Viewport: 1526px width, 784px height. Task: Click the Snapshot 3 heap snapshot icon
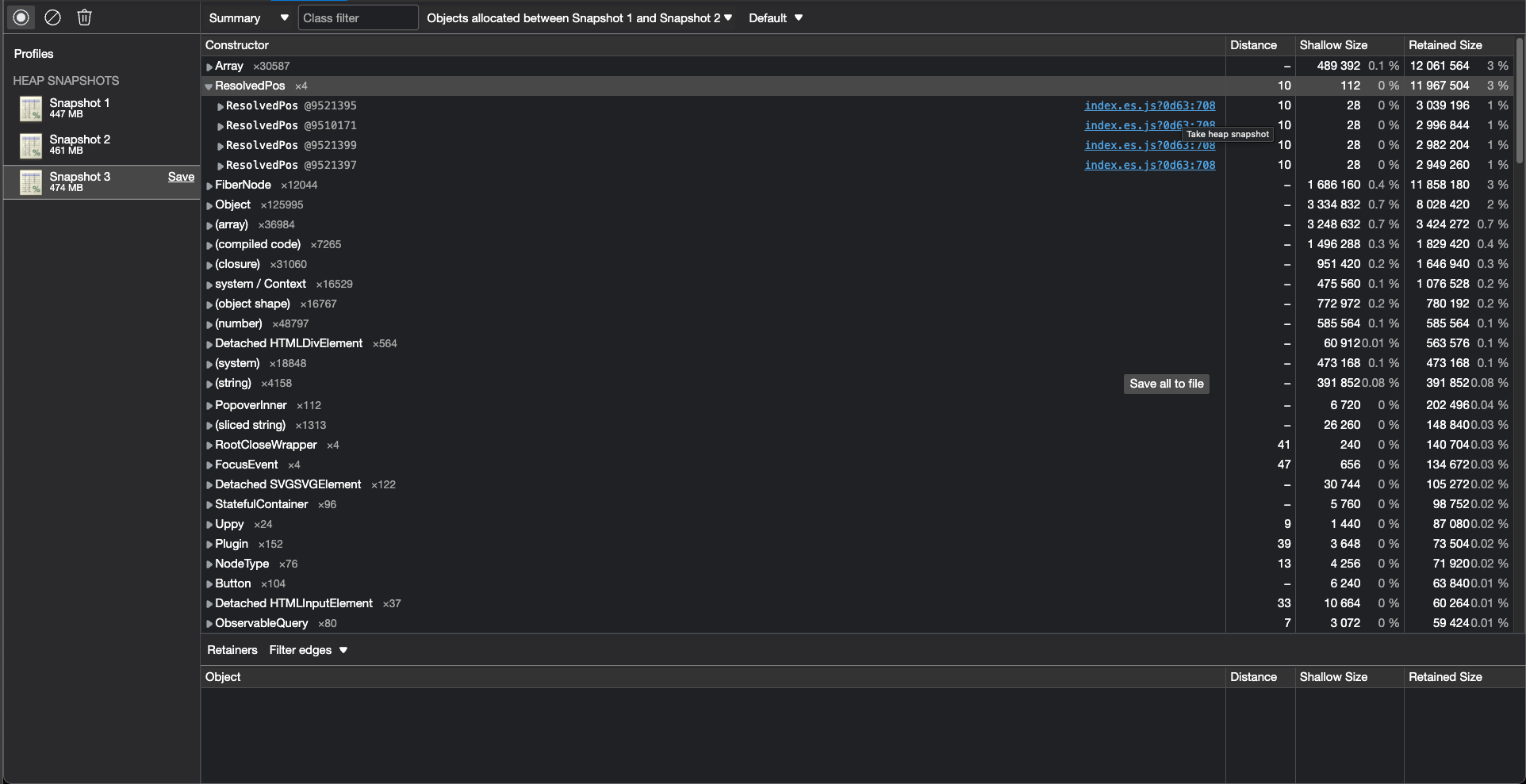tap(31, 182)
